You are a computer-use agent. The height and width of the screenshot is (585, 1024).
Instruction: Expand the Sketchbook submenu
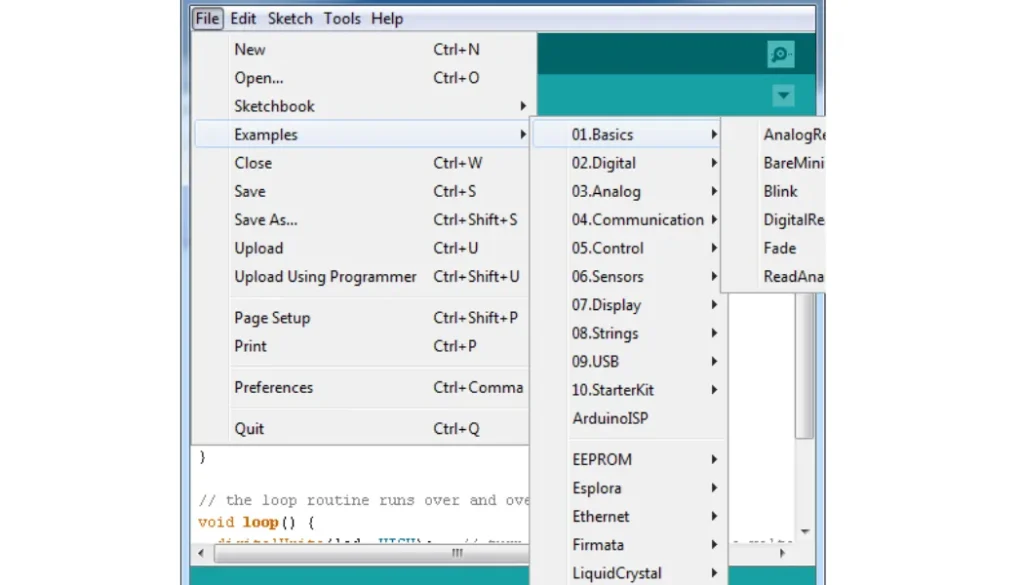[x=361, y=106]
